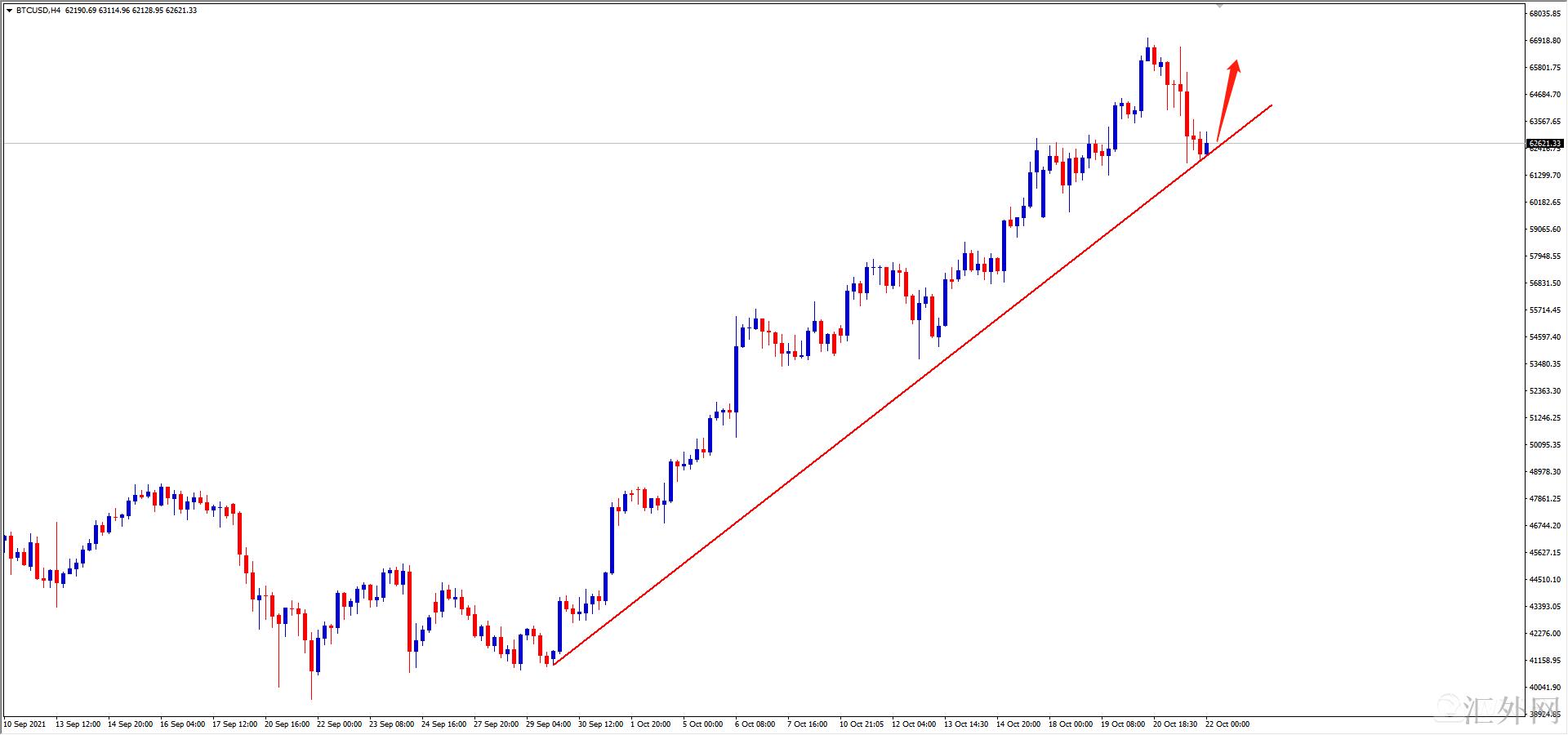Select the highlighted current price label 62621.33
Image resolution: width=1568 pixels, height=735 pixels.
click(x=1544, y=144)
